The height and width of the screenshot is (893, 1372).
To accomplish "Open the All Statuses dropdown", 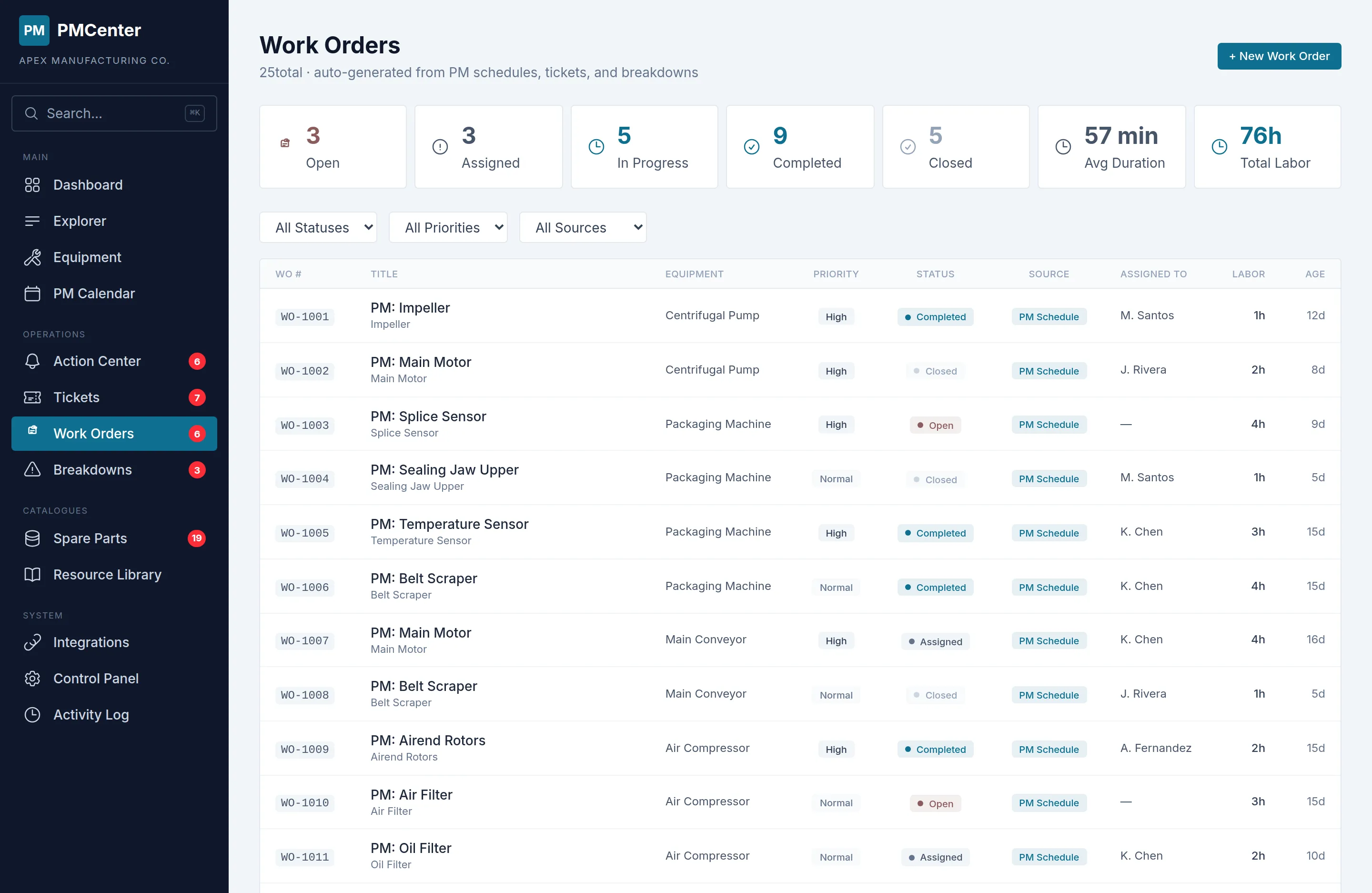I will click(318, 228).
